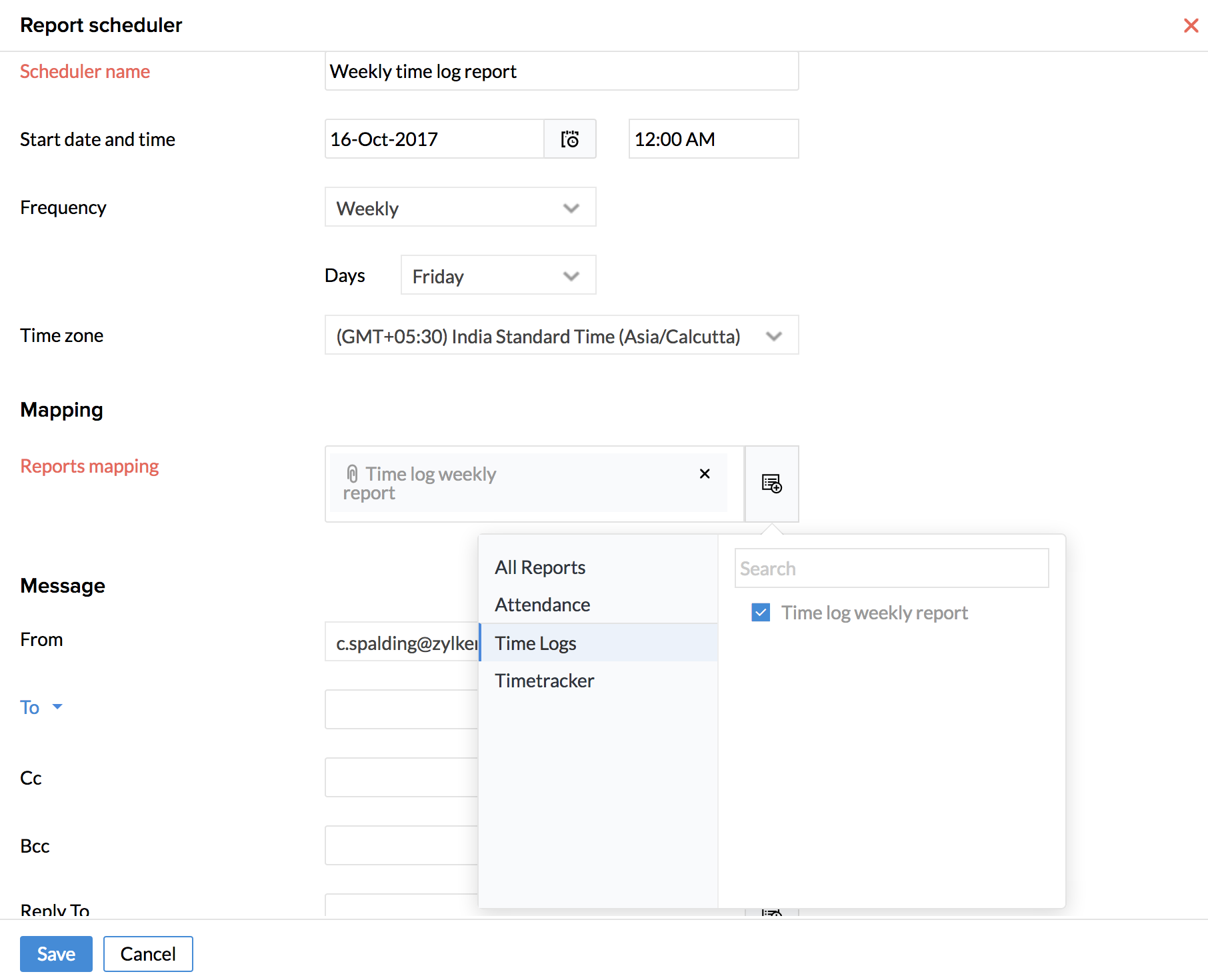Screen dimensions: 1208x980
Task: Open the start date calendar picker icon
Action: tap(569, 139)
